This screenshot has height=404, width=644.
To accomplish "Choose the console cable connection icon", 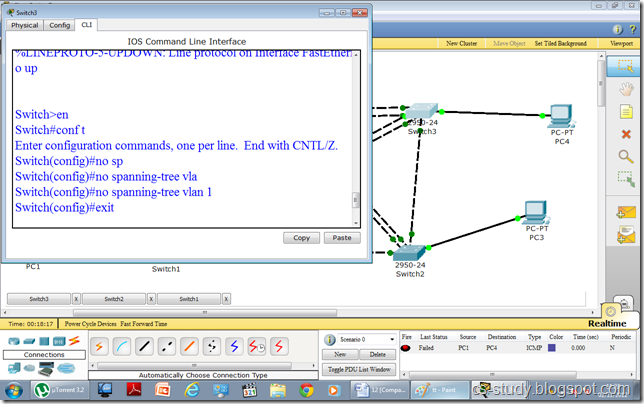I will tap(122, 346).
